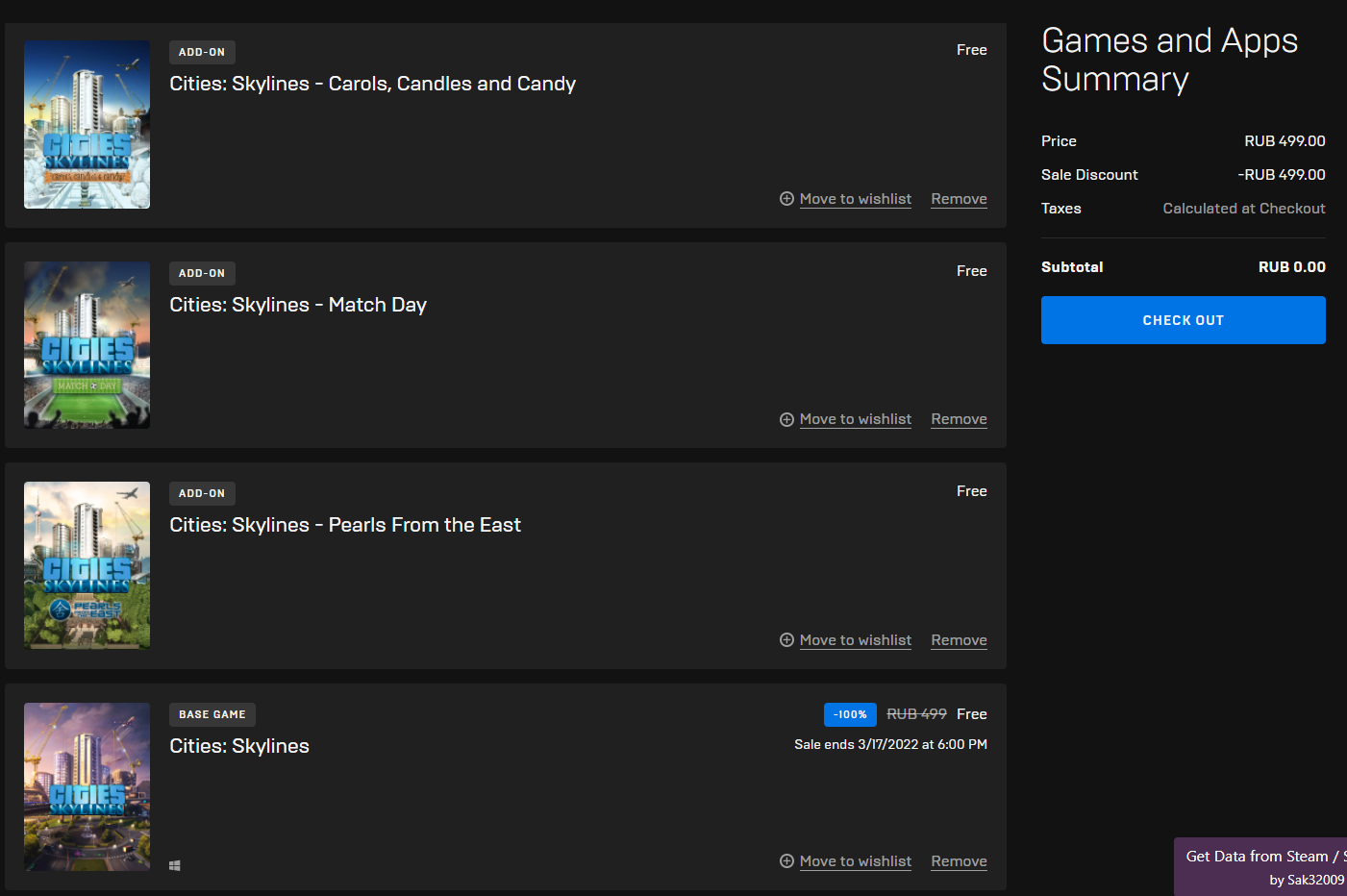Viewport: 1347px width, 896px height.
Task: Open the Cities: Skylines base game title
Action: click(x=239, y=746)
